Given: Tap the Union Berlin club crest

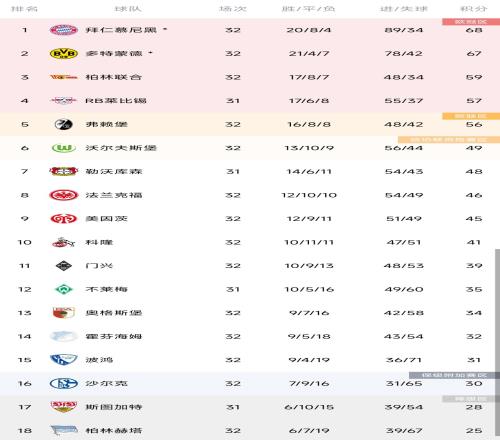Looking at the screenshot, I should coord(63,77).
